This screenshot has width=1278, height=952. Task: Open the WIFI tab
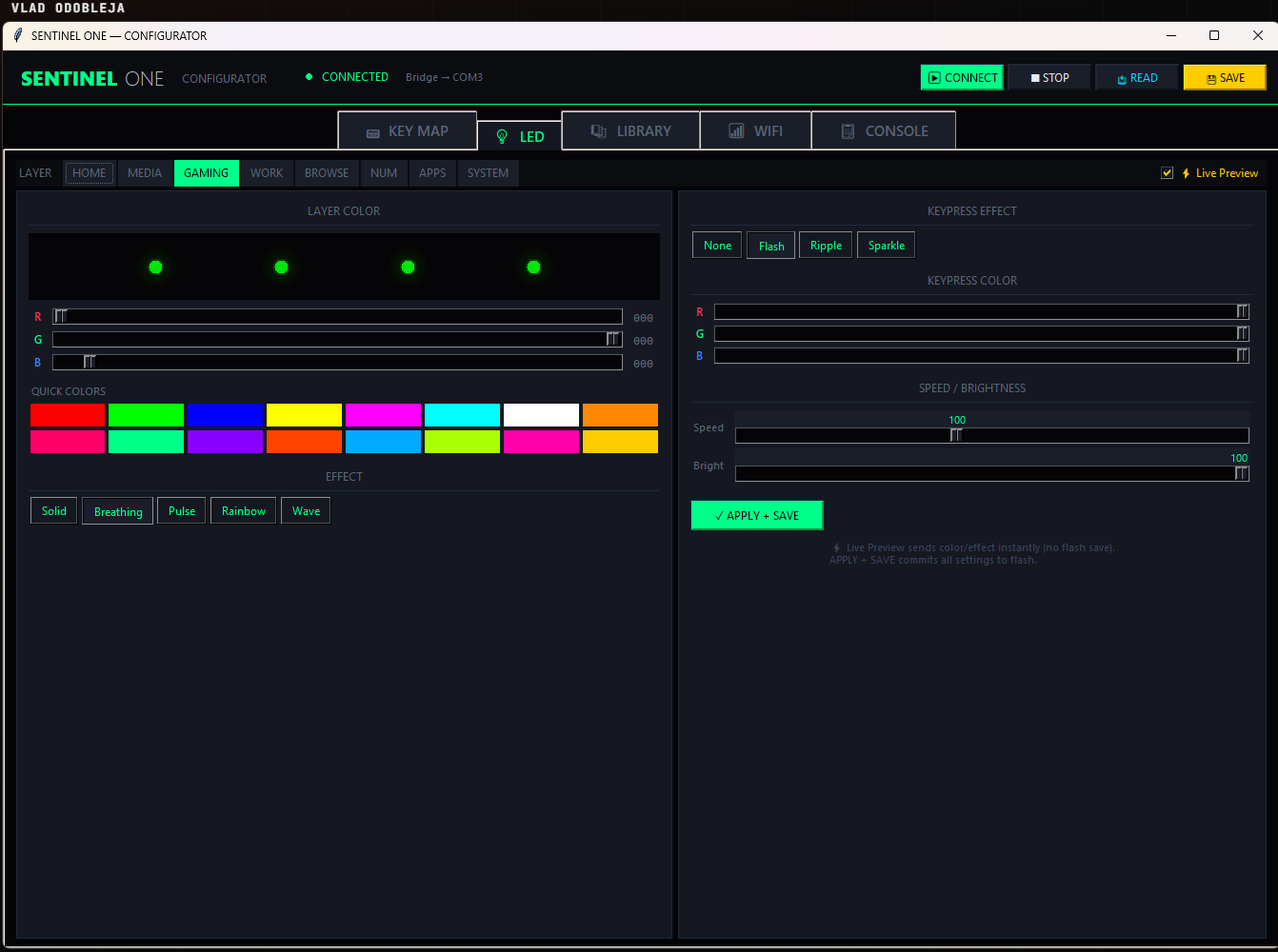click(756, 131)
